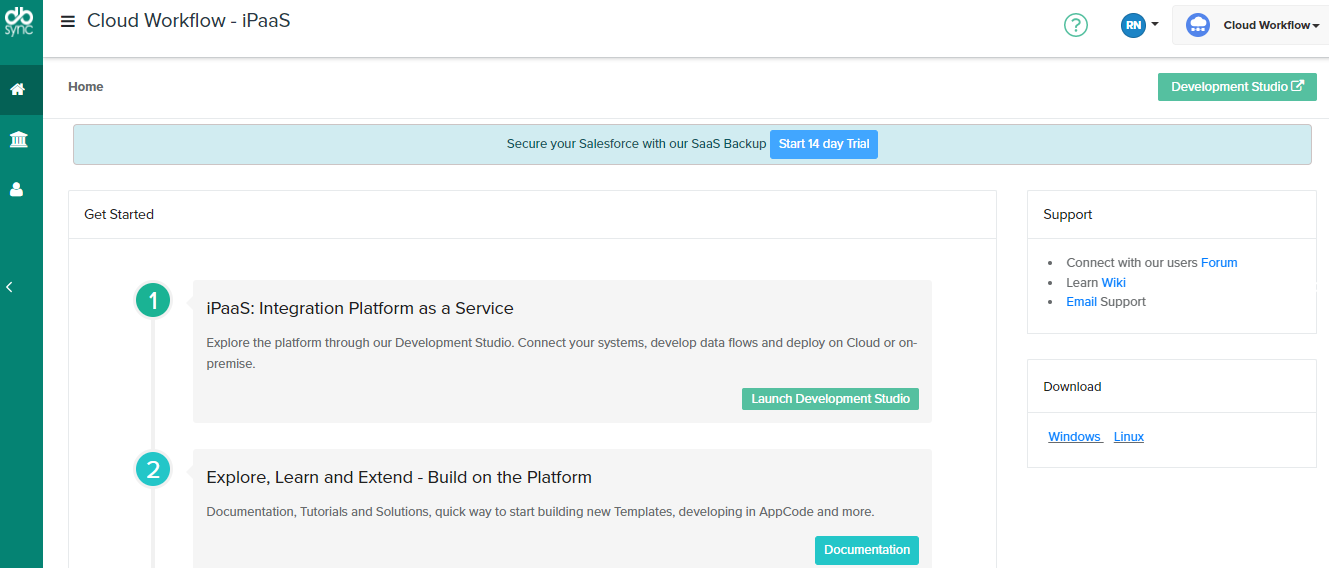This screenshot has width=1329, height=568.
Task: Start the 14 day trial
Action: pos(823,144)
